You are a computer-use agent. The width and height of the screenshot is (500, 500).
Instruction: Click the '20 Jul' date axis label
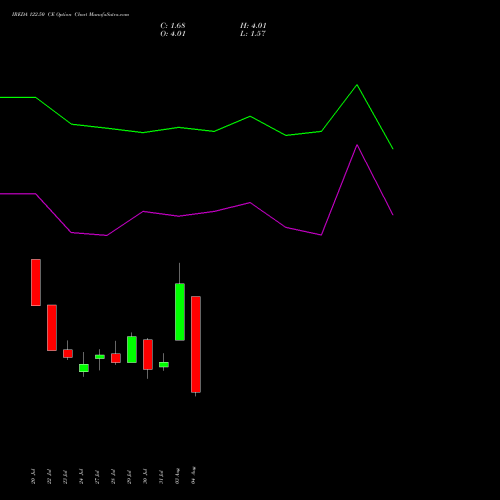[33, 476]
